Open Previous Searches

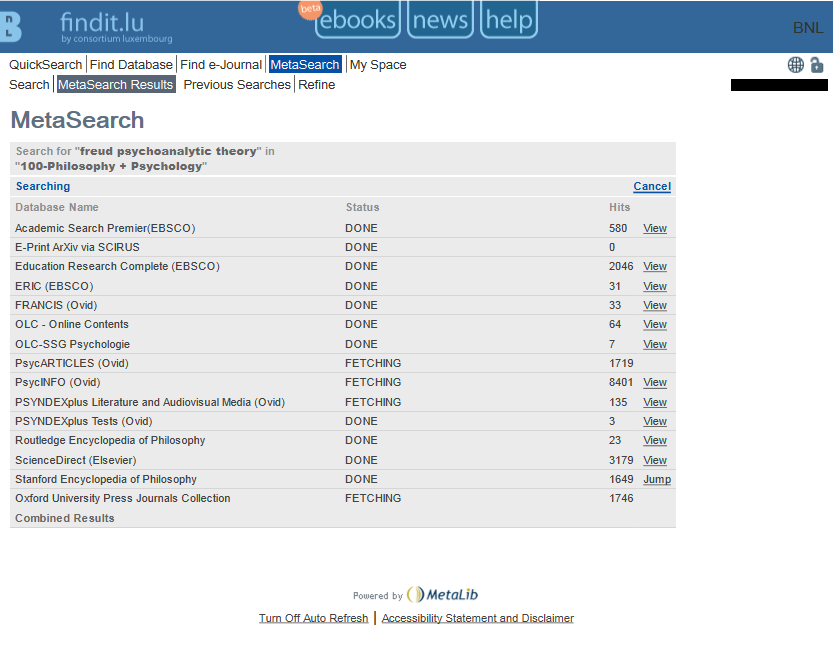click(237, 84)
